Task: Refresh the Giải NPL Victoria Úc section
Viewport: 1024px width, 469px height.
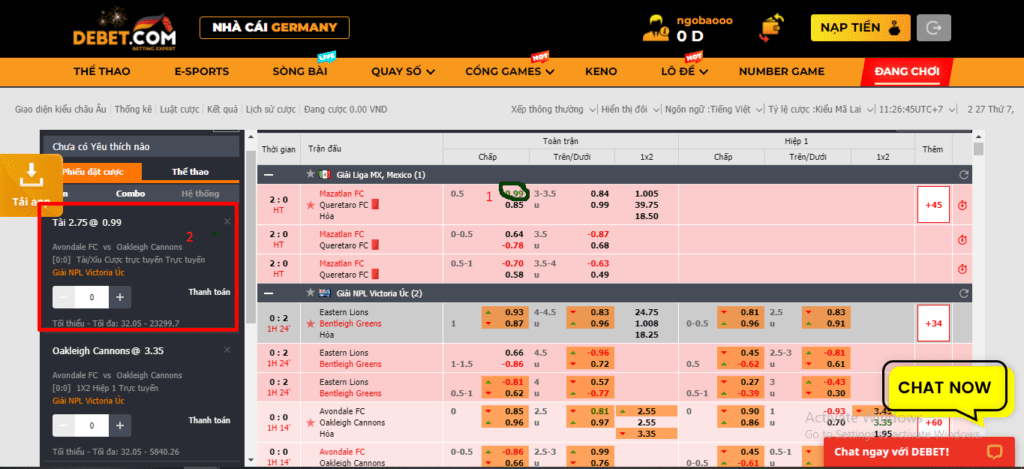Action: pyautogui.click(x=963, y=294)
